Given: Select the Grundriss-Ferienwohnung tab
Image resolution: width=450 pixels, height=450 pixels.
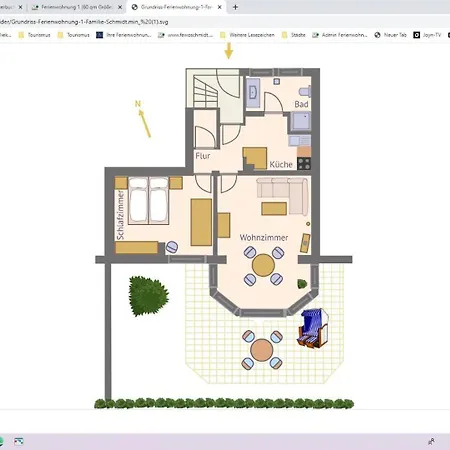Looking at the screenshot, I should coord(177,7).
